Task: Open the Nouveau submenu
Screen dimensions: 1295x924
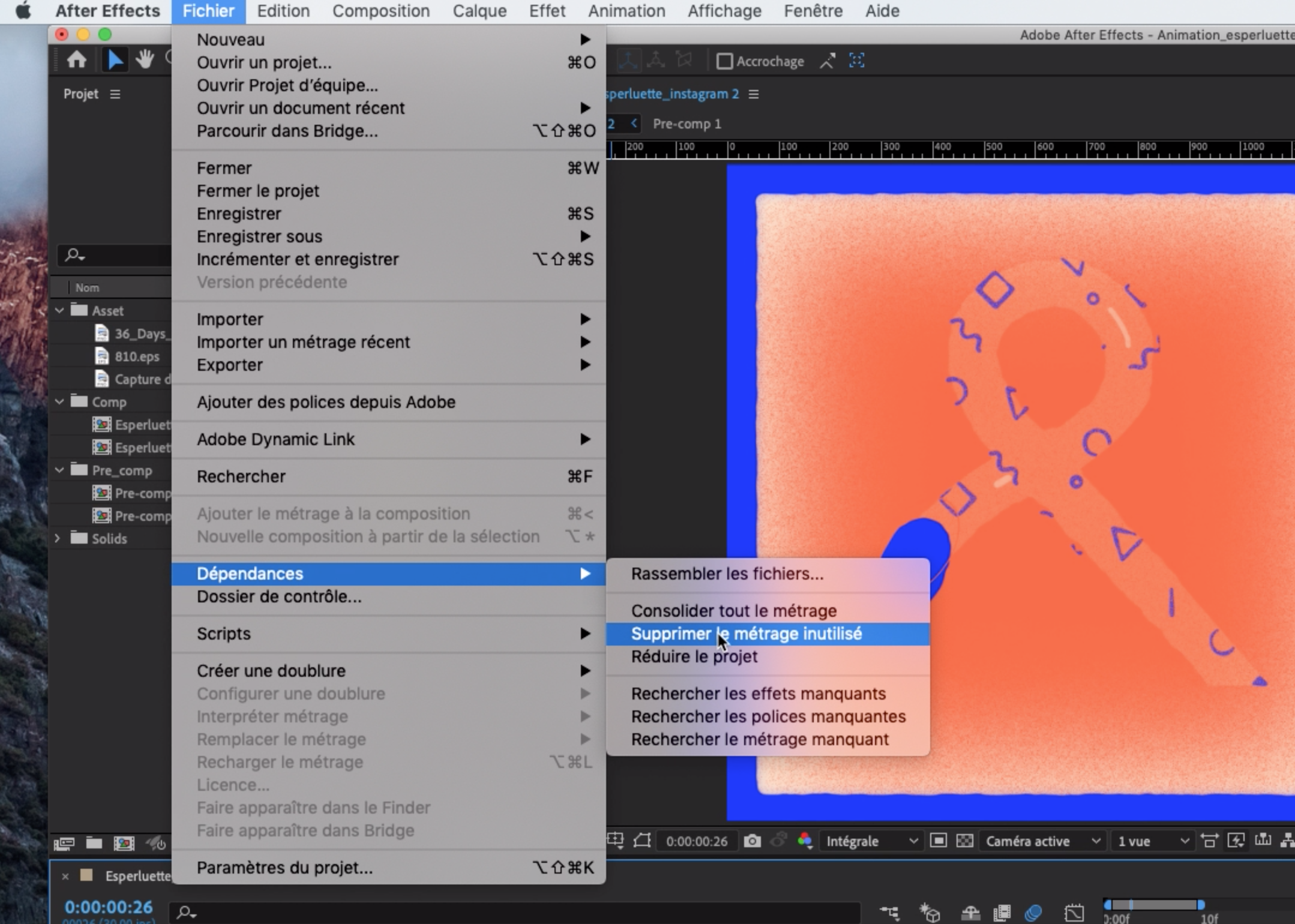Action: click(x=388, y=40)
